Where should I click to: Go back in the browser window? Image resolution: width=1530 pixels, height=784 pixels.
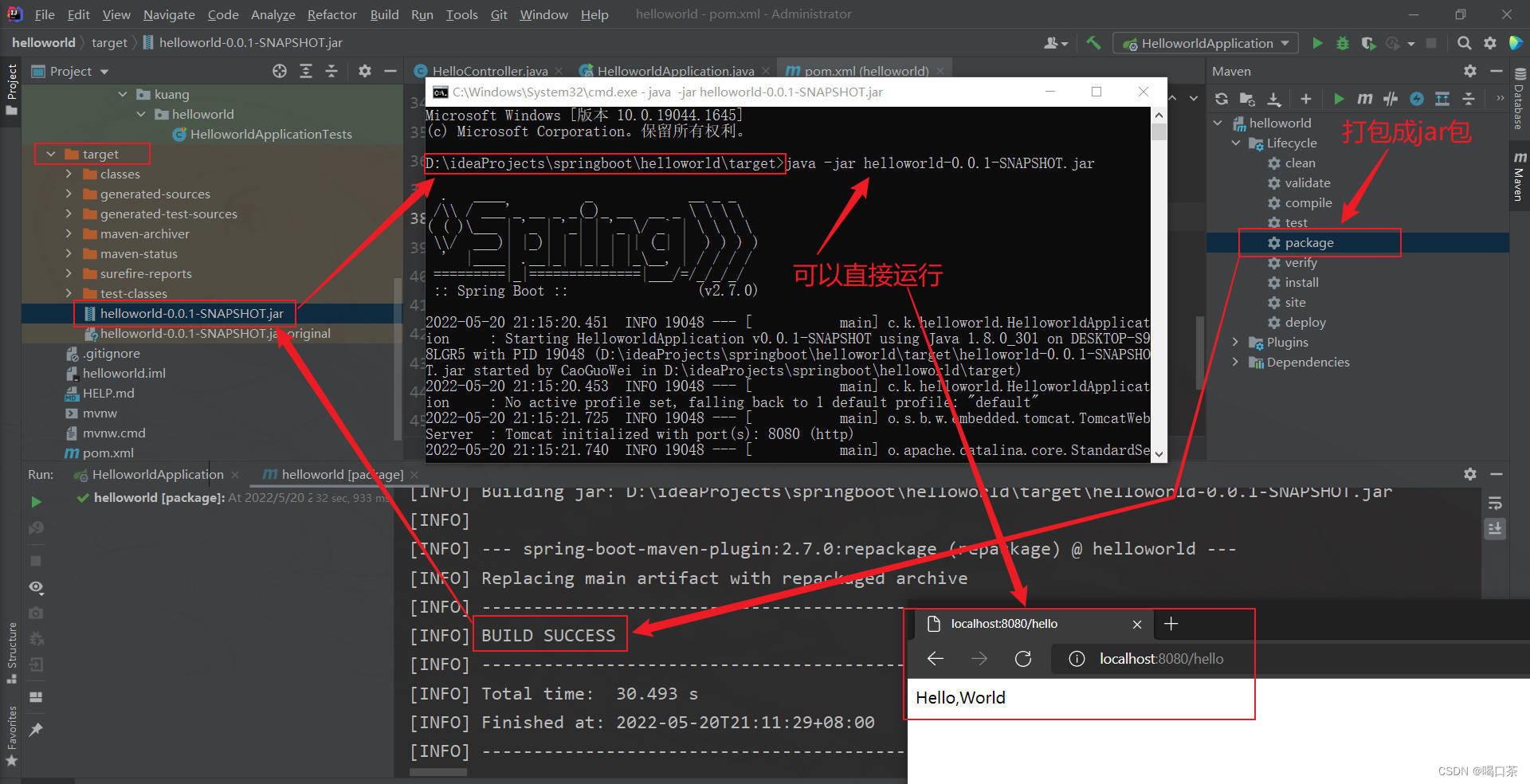click(936, 658)
